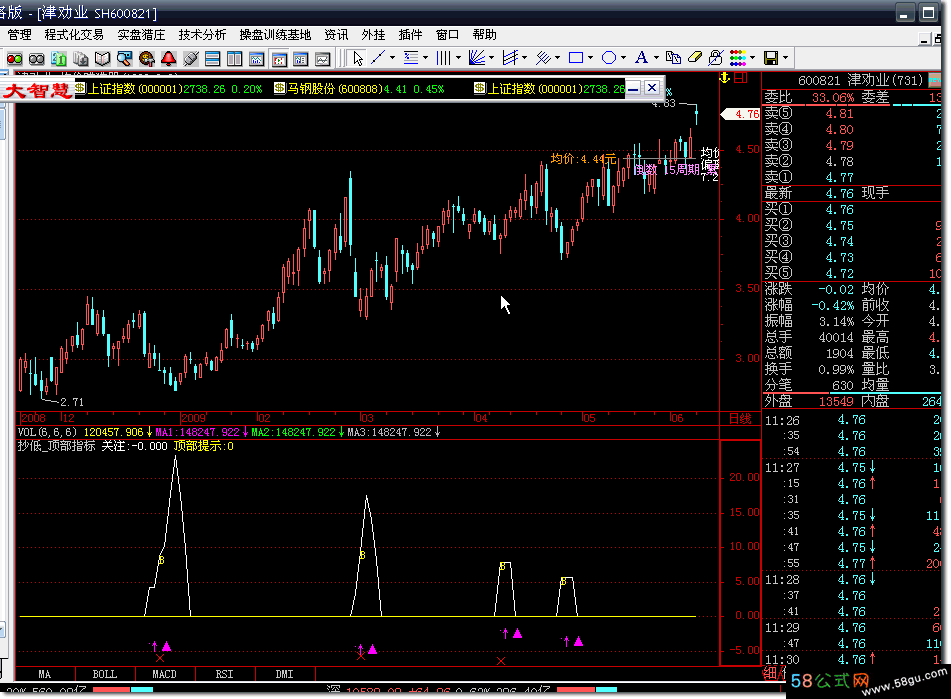This screenshot has width=951, height=699.
Task: Select the vertical lines drawing tool
Action: (444, 58)
